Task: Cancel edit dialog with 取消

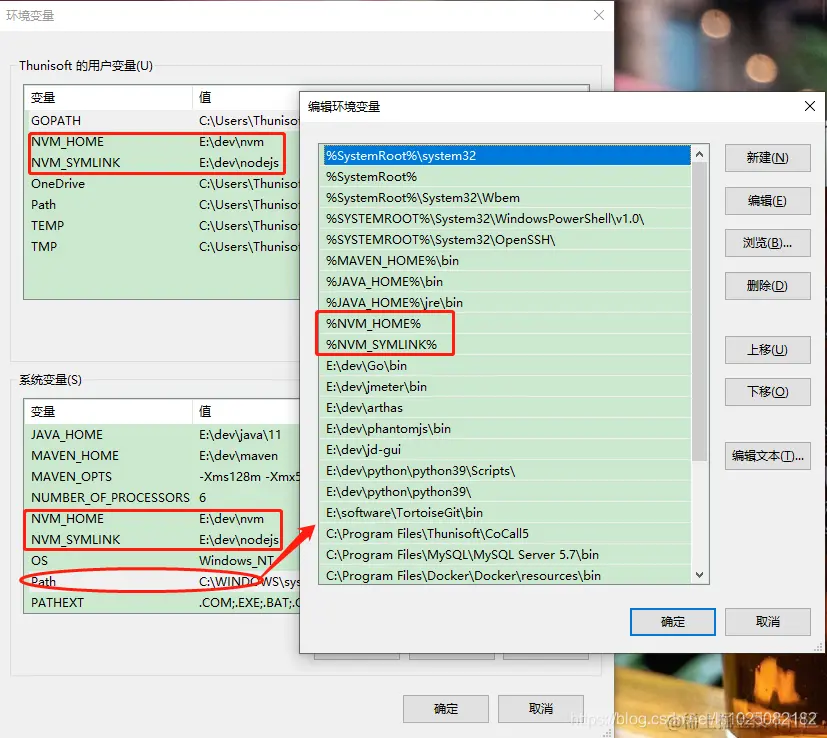Action: (x=767, y=622)
